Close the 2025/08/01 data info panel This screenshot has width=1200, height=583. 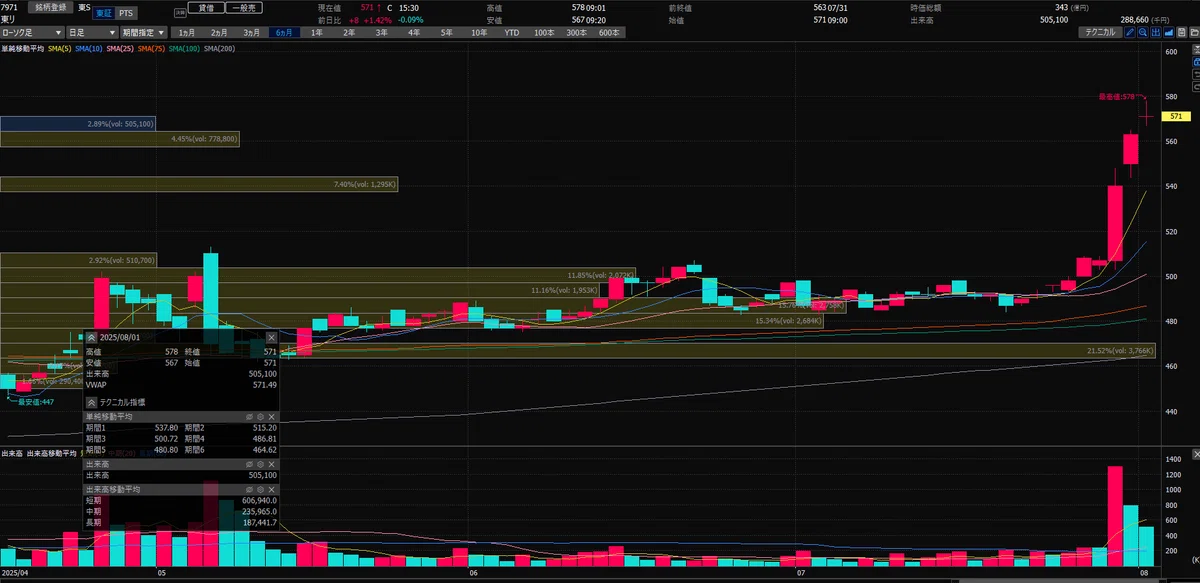tap(271, 338)
